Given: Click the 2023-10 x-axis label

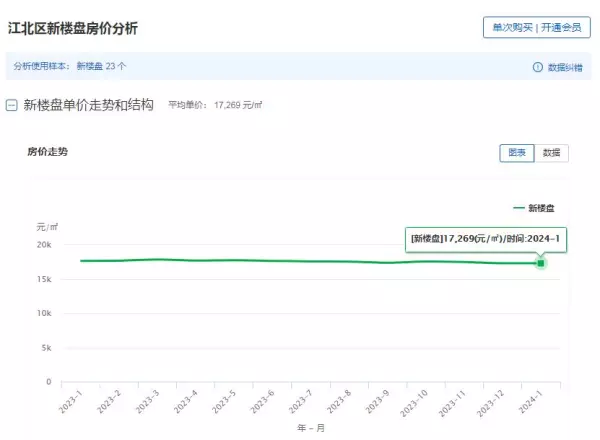Looking at the screenshot, I should pos(414,403).
